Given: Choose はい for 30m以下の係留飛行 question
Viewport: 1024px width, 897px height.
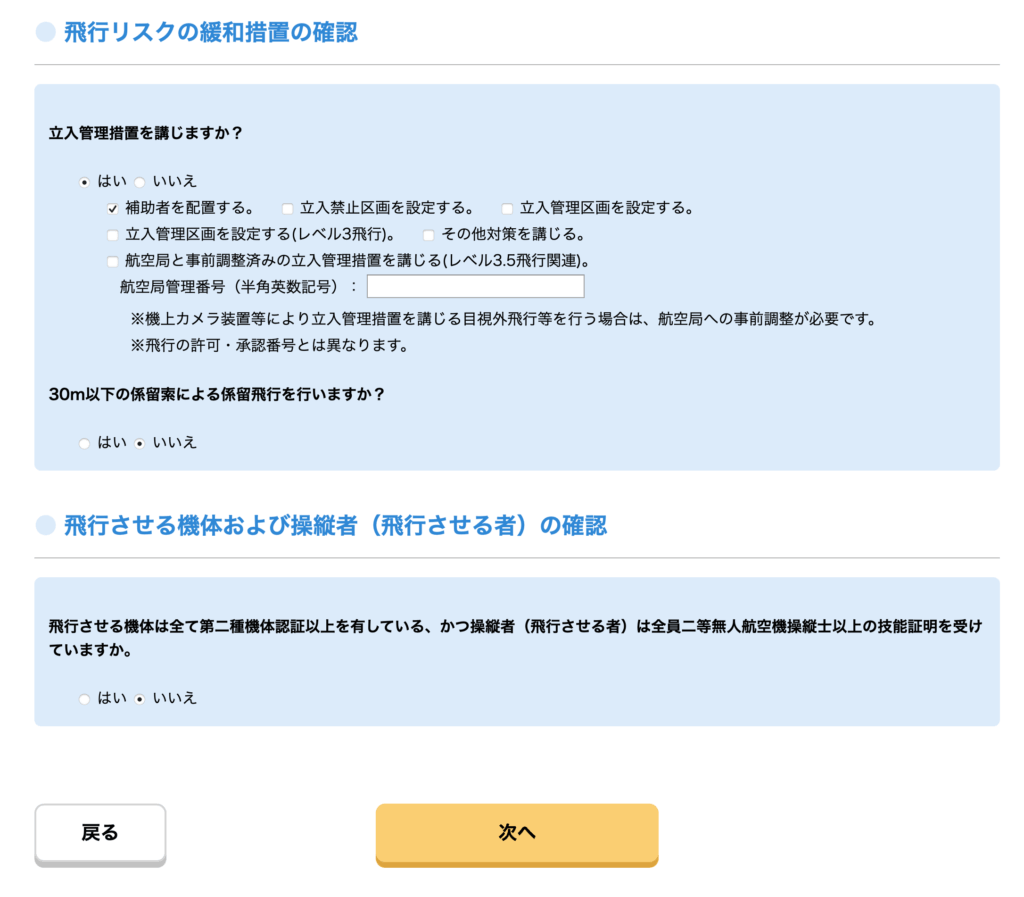Looking at the screenshot, I should tap(84, 443).
